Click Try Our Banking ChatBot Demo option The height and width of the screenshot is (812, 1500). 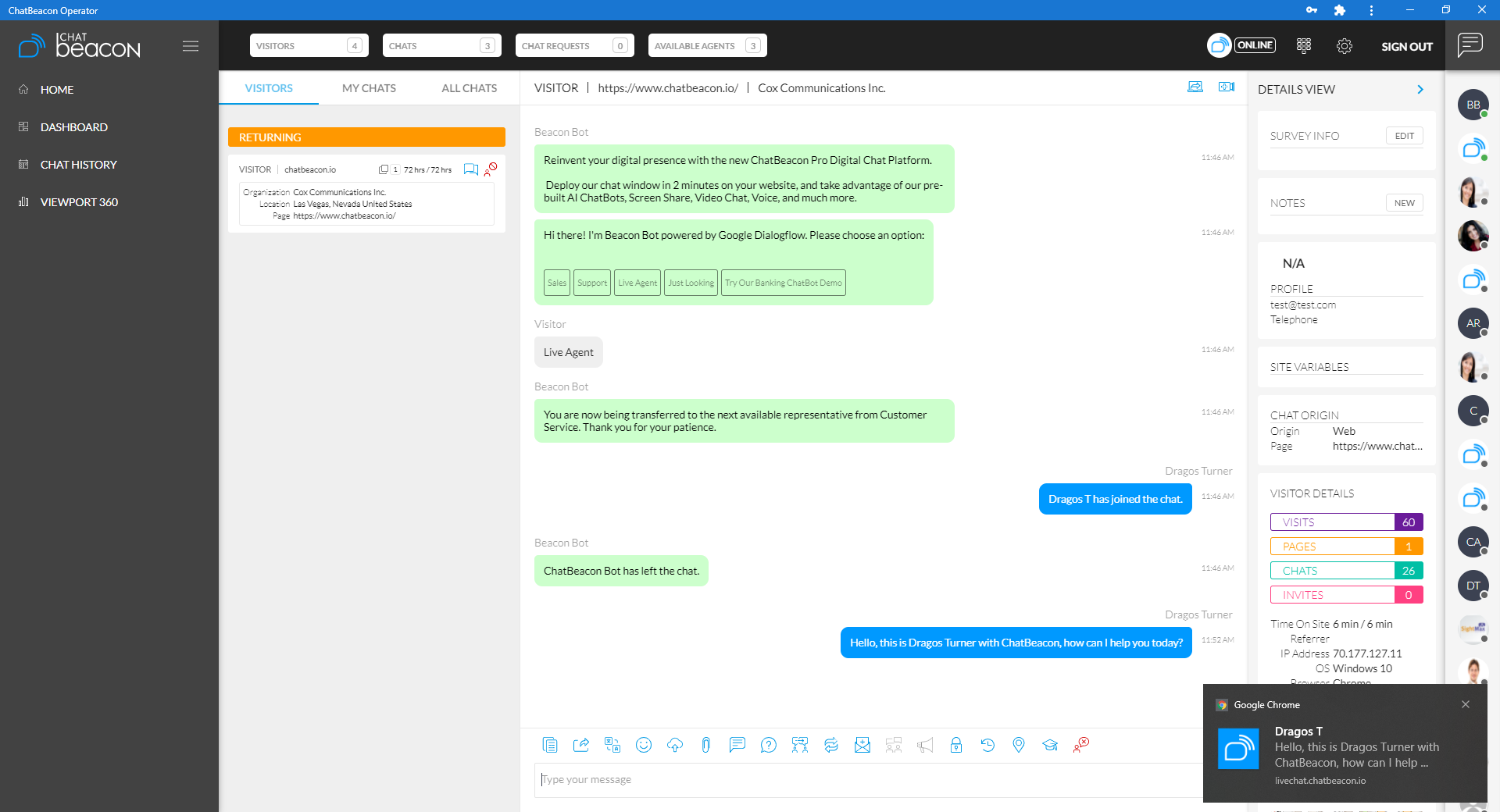(x=784, y=283)
